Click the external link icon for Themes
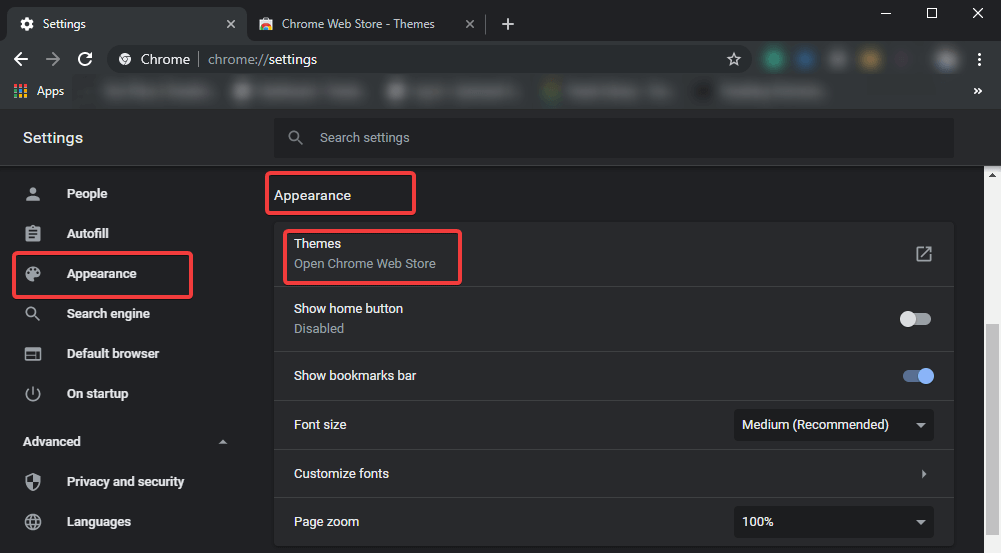This screenshot has height=553, width=1001. (x=924, y=254)
